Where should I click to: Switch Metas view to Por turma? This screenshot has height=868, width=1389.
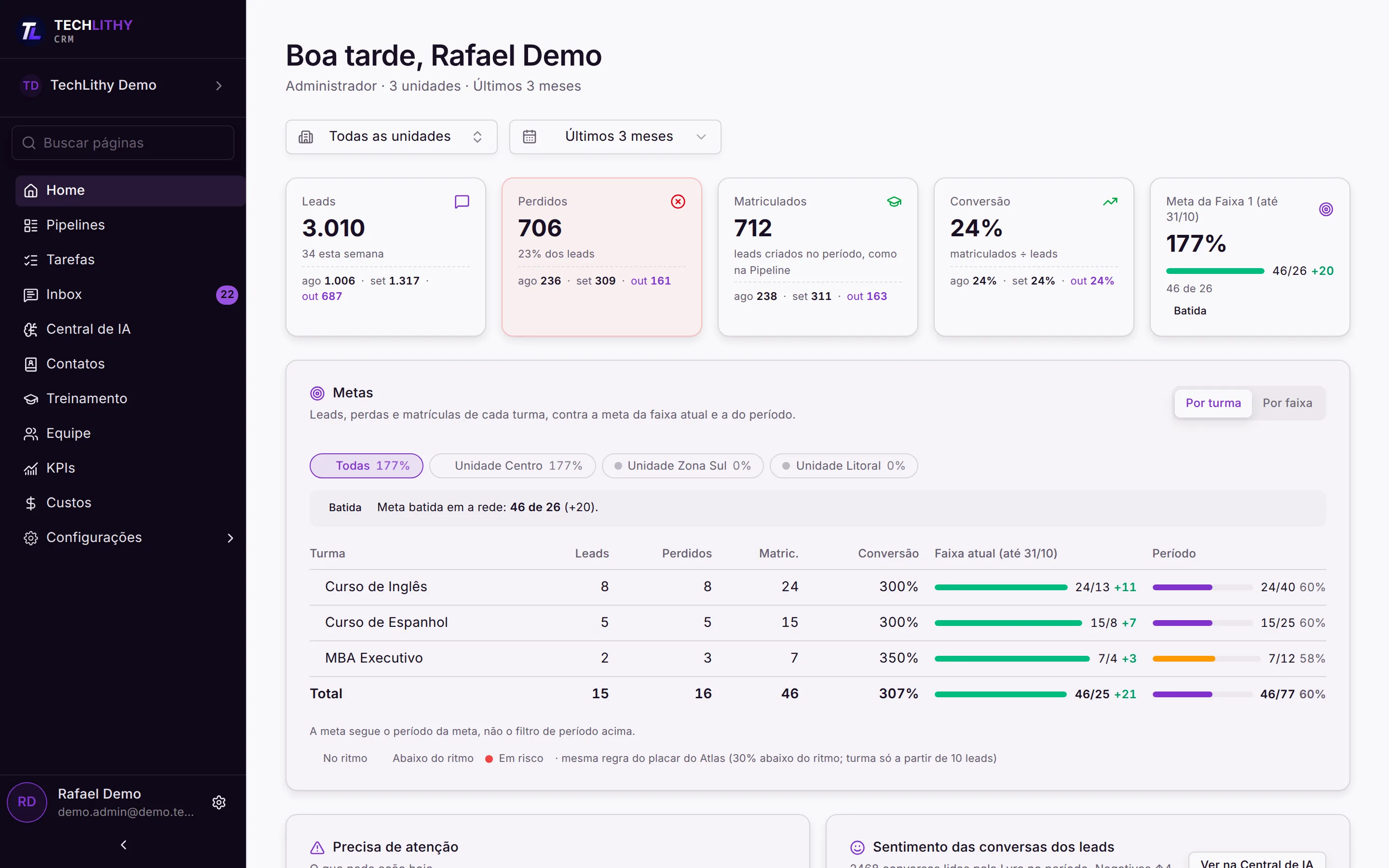click(x=1213, y=403)
